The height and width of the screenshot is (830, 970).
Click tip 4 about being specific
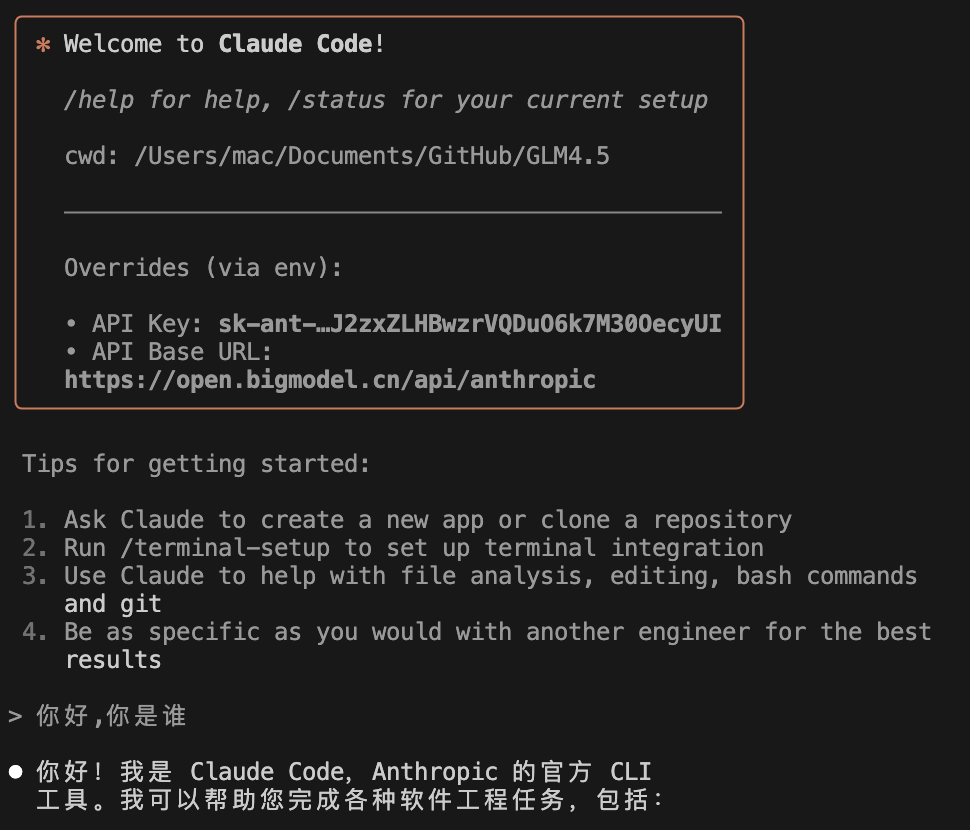click(x=497, y=632)
